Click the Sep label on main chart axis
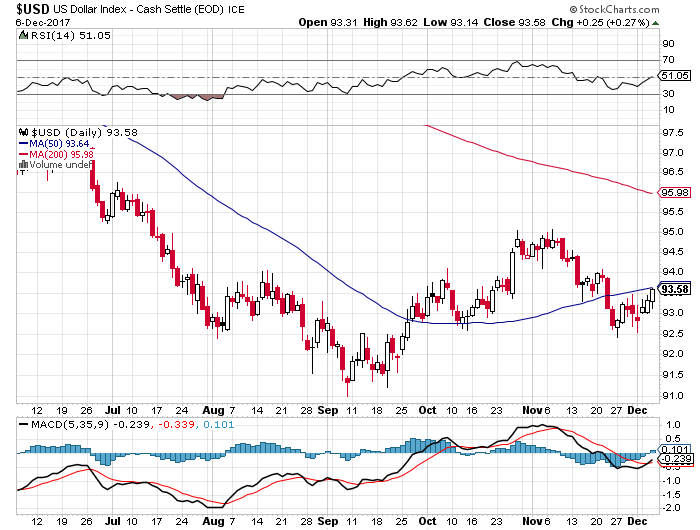This screenshot has height=530, width=700. [x=330, y=410]
